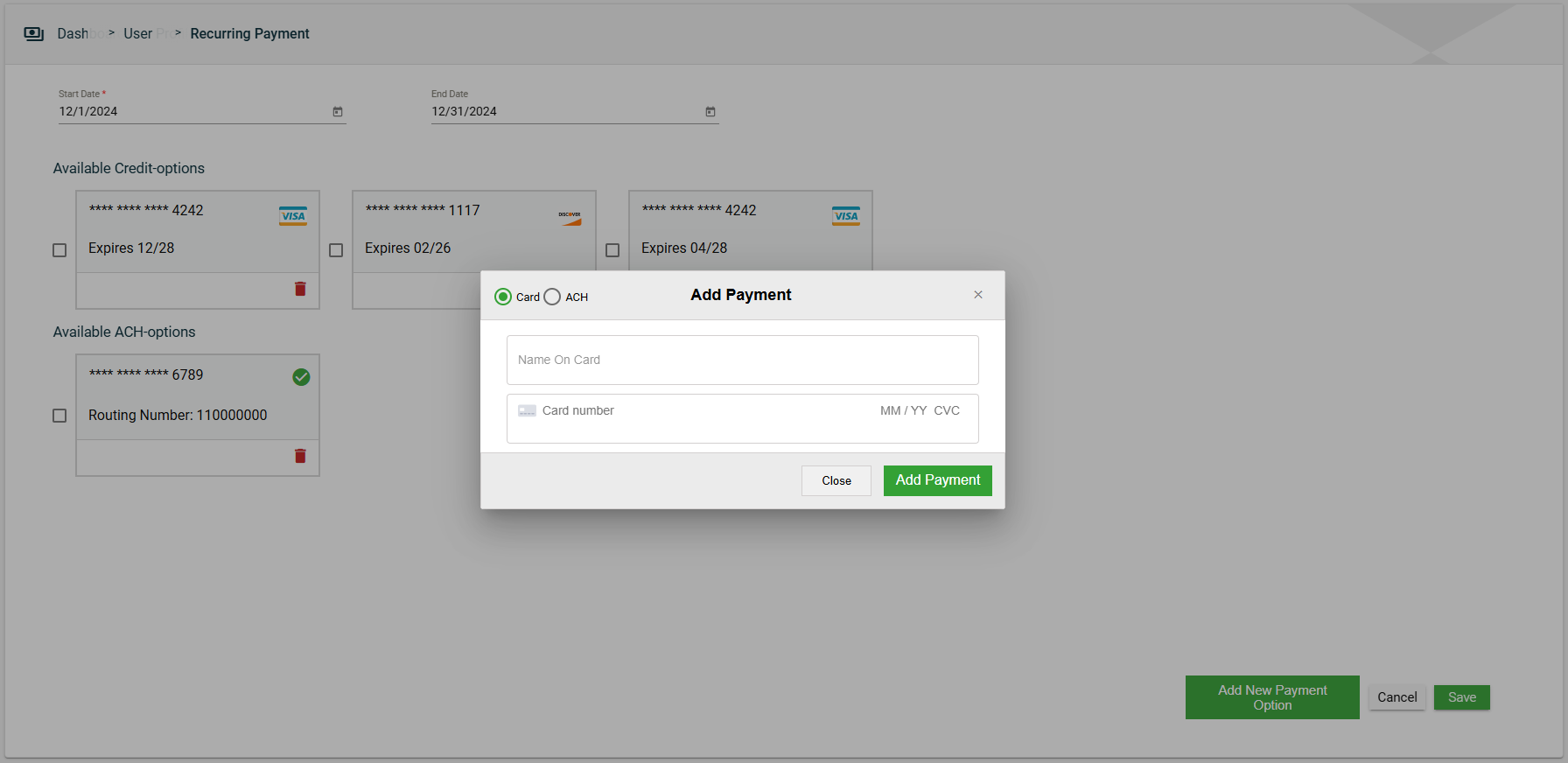
Task: Go to Dashboard breadcrumb link
Action: pyautogui.click(x=73, y=34)
